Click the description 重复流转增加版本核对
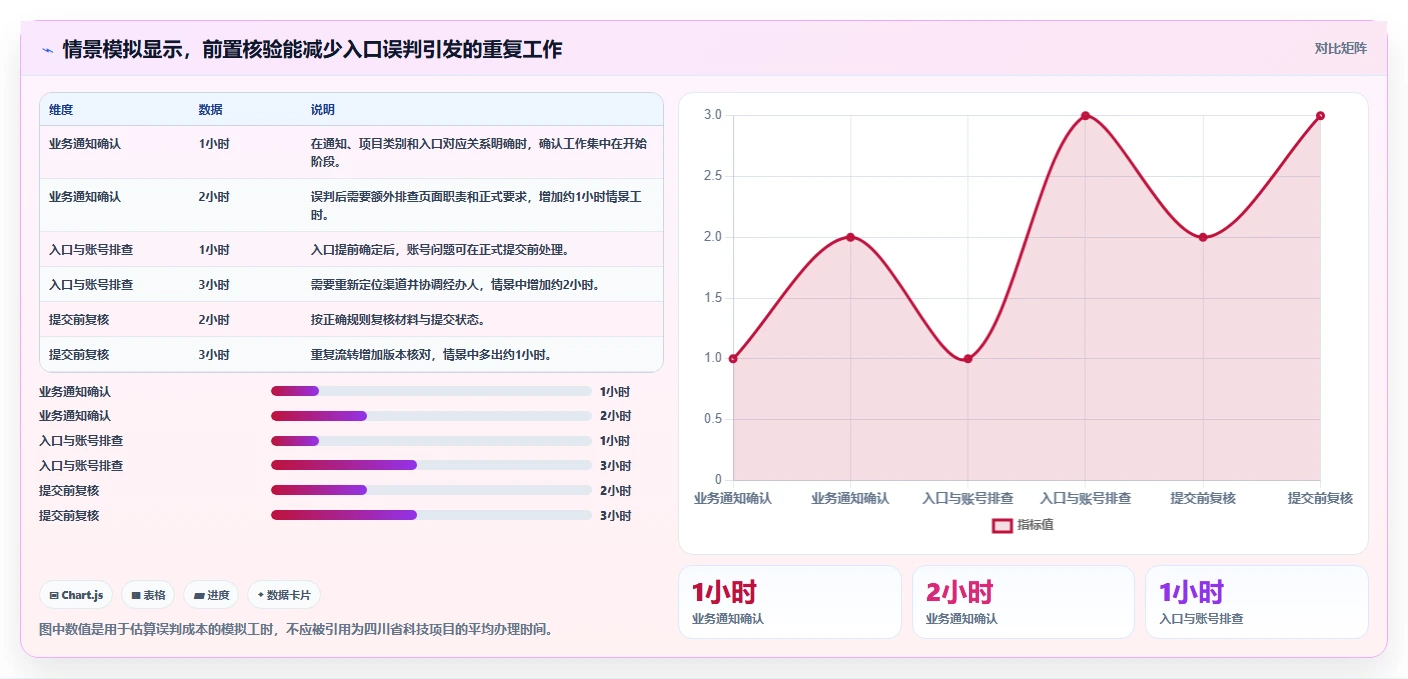This screenshot has width=1408, height=679. 431,355
